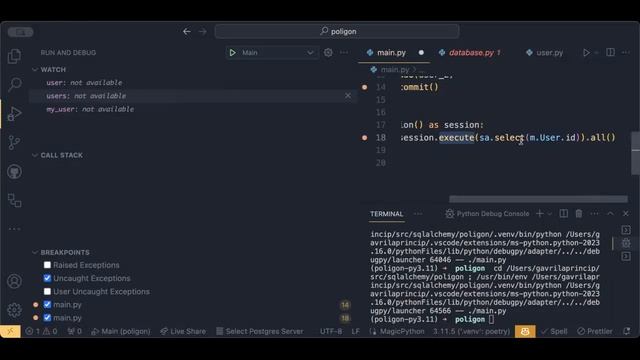This screenshot has height=360, width=640.
Task: Click Select Postgres Server in status bar
Action: tap(260, 331)
